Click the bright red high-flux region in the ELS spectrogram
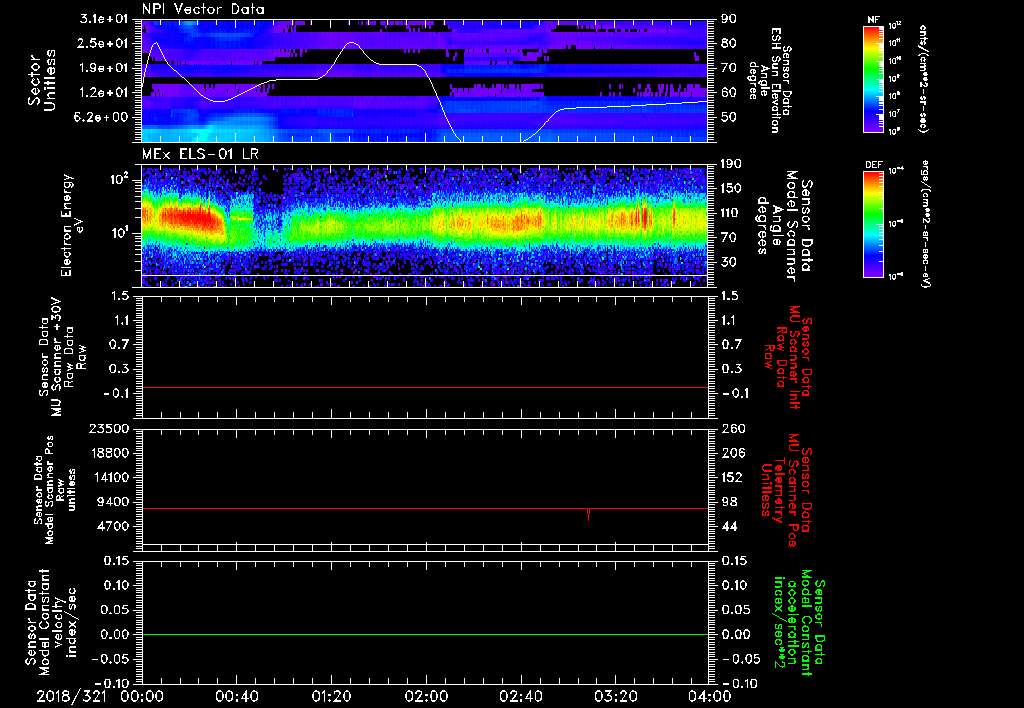1024x708 pixels. [x=189, y=219]
